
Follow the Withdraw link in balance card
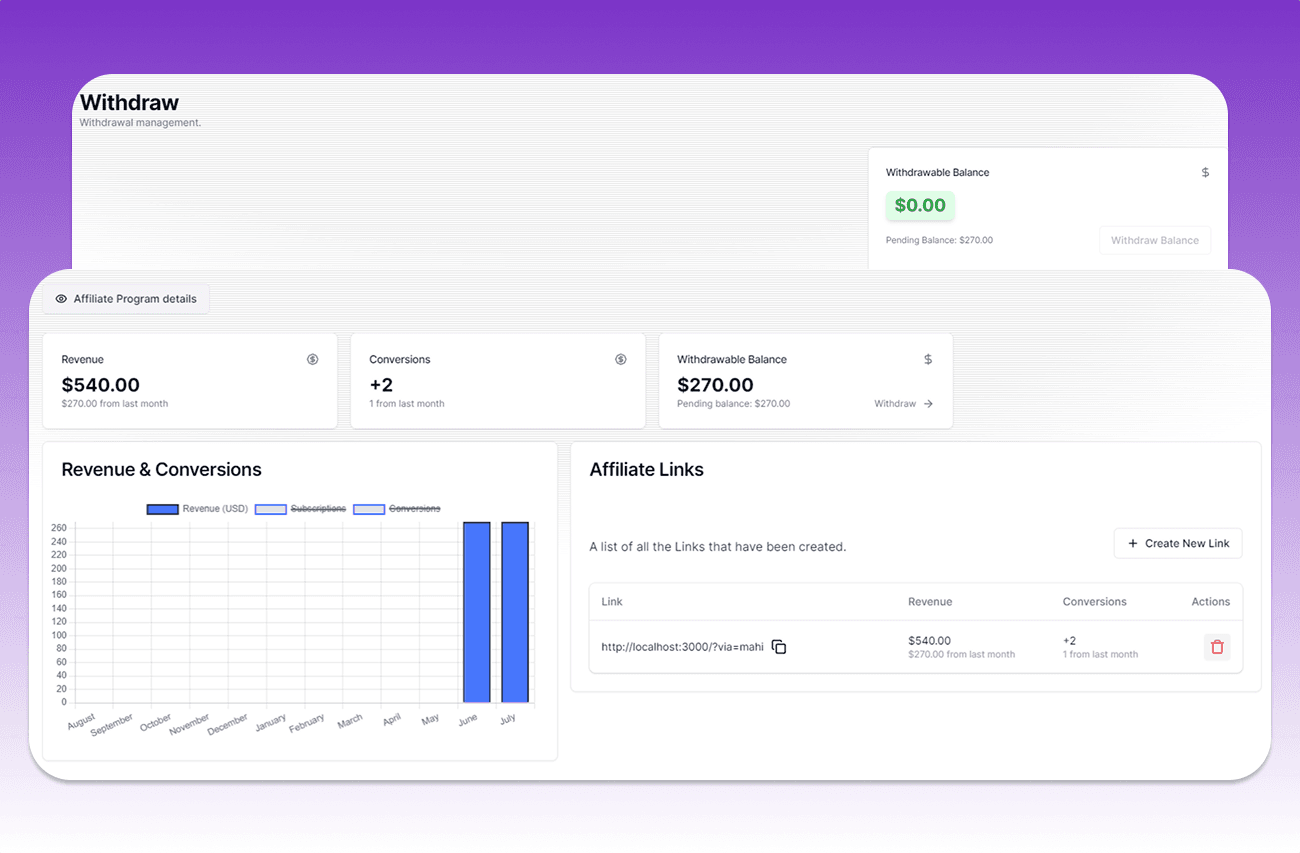coord(895,404)
